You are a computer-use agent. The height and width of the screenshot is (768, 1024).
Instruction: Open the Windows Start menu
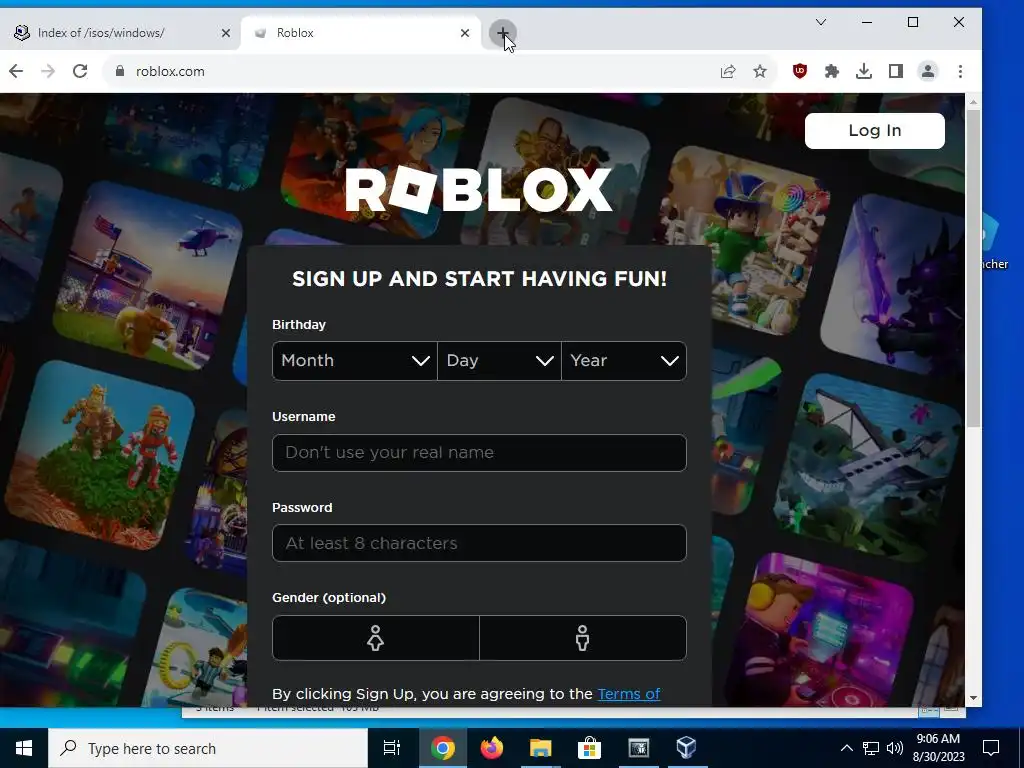24,748
